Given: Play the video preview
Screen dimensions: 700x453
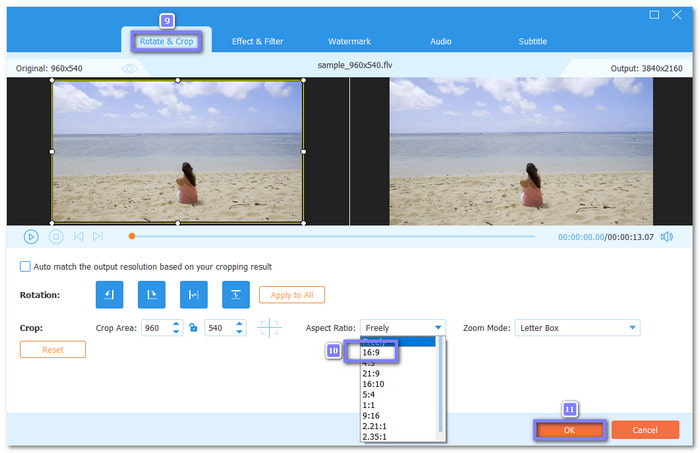Looking at the screenshot, I should tap(31, 237).
